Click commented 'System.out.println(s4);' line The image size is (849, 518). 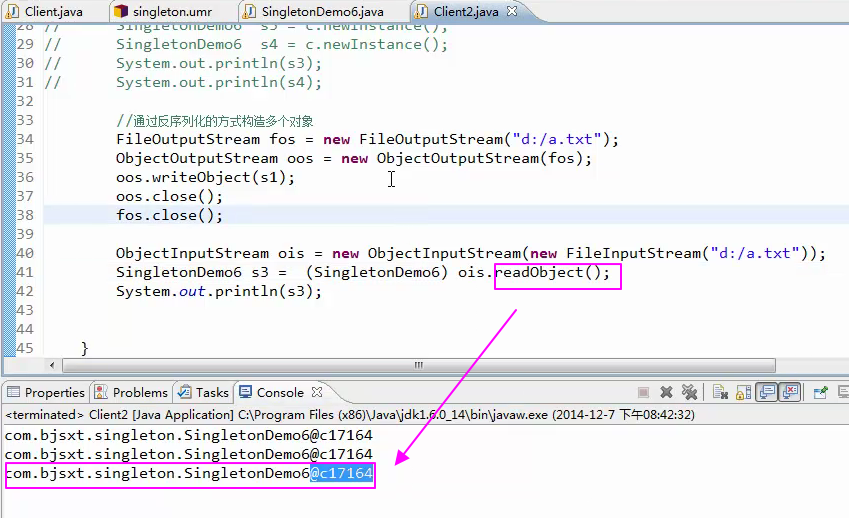pos(219,82)
